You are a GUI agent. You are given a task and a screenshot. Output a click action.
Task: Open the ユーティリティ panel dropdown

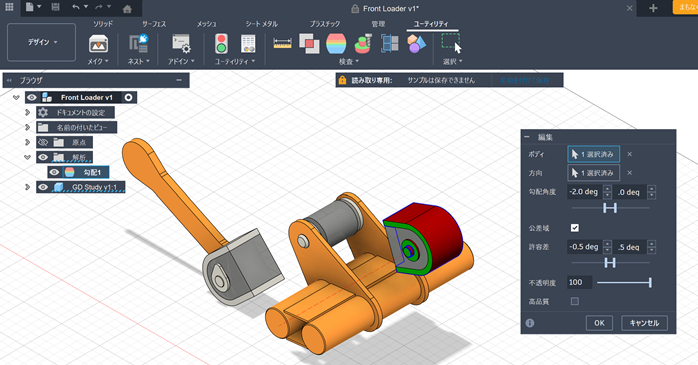(x=235, y=61)
